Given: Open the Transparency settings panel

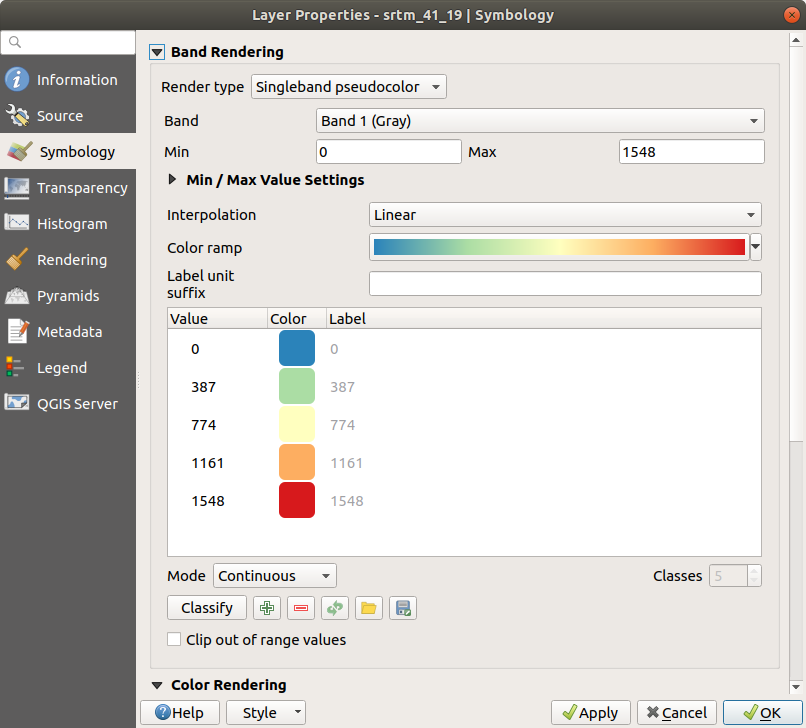Looking at the screenshot, I should [x=67, y=187].
